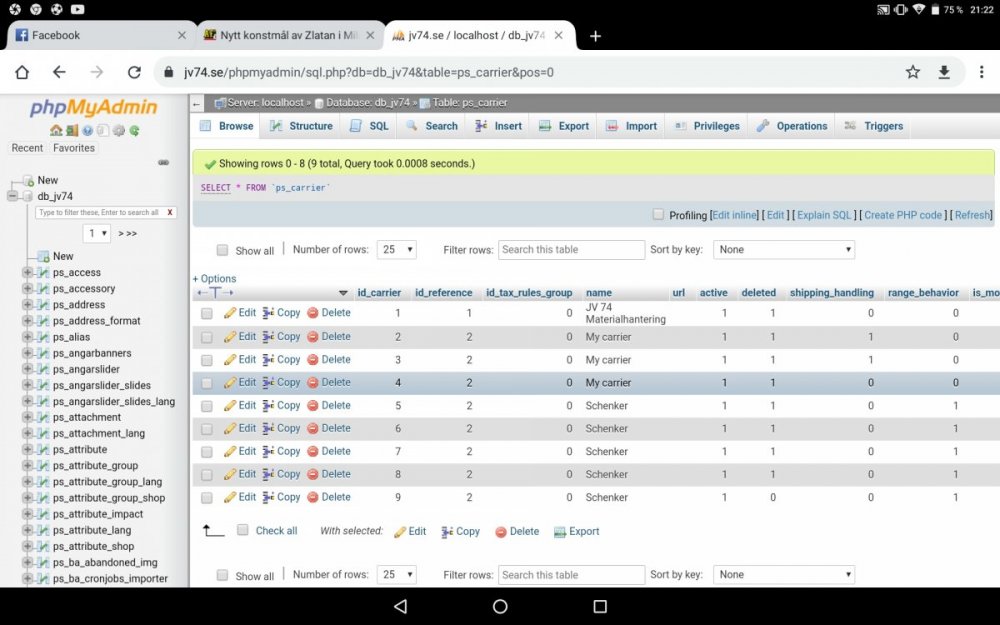Select the checkbox for carrier row 5
This screenshot has height=625, width=1000.
click(x=207, y=406)
